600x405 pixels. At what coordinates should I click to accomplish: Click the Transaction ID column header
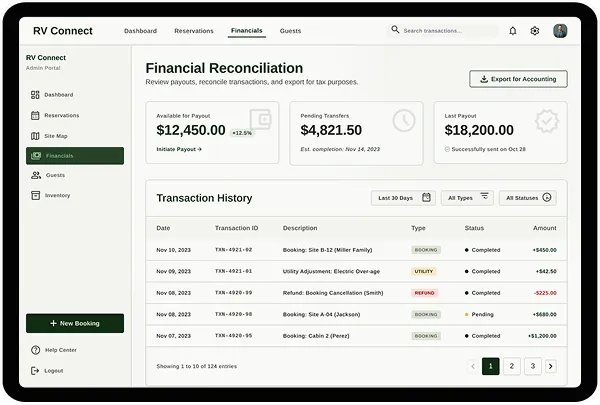[236, 228]
